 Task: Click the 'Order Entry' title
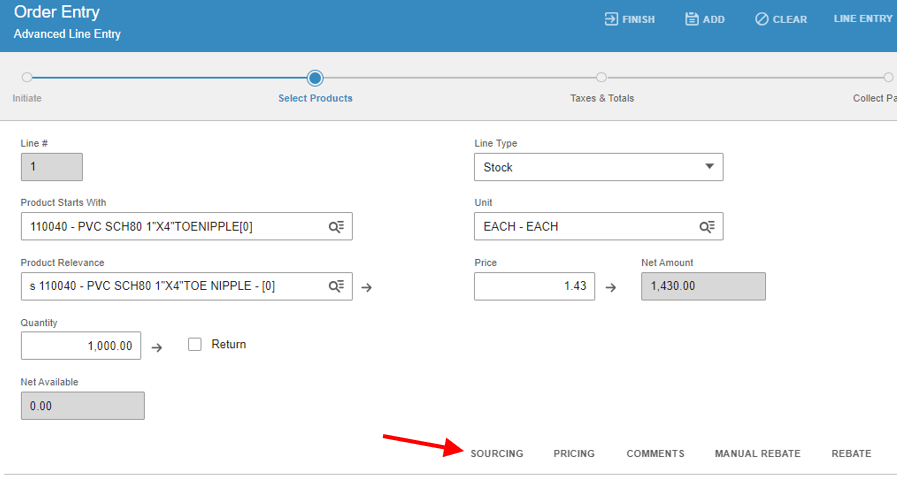click(57, 12)
